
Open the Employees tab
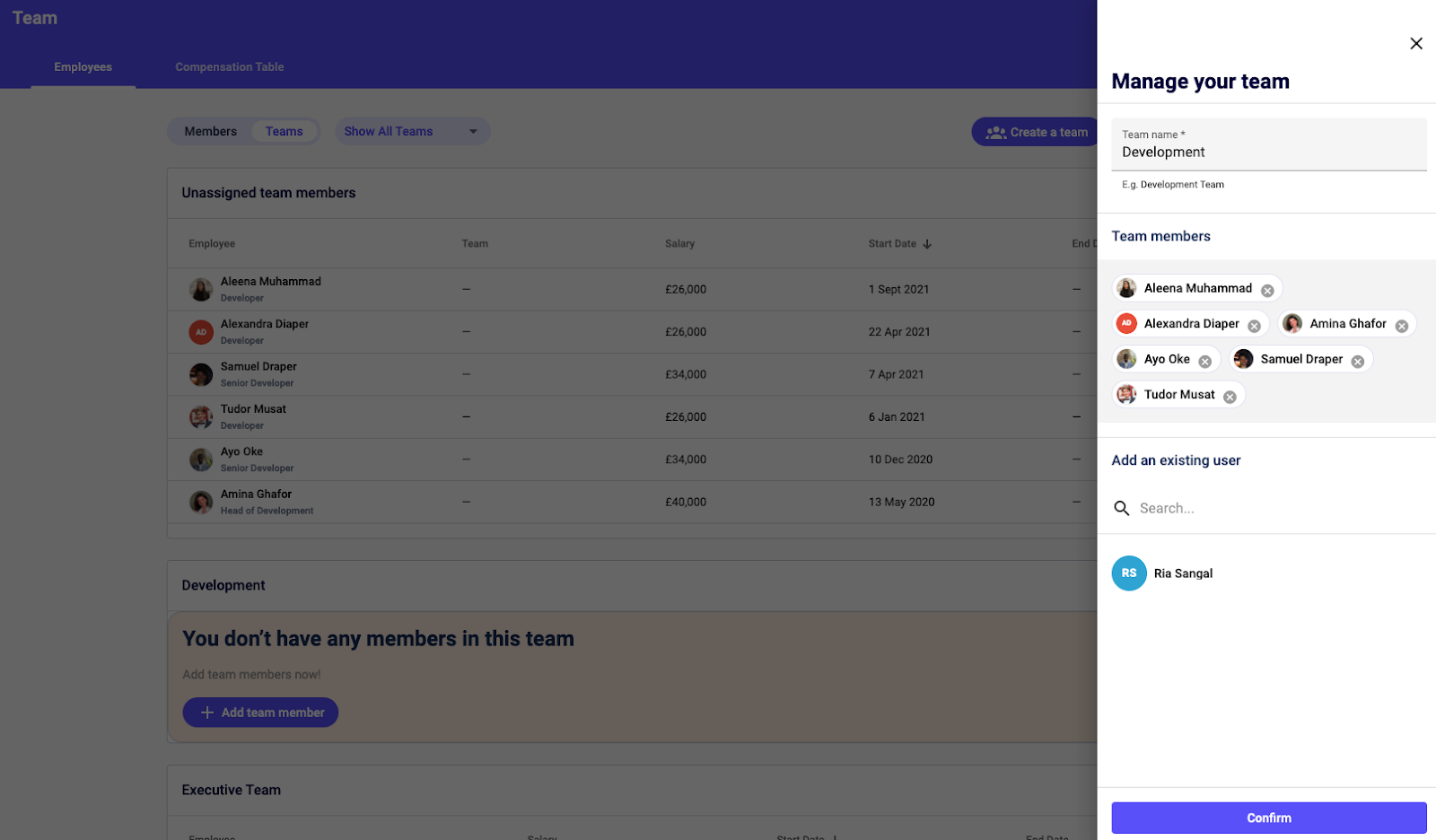83,67
